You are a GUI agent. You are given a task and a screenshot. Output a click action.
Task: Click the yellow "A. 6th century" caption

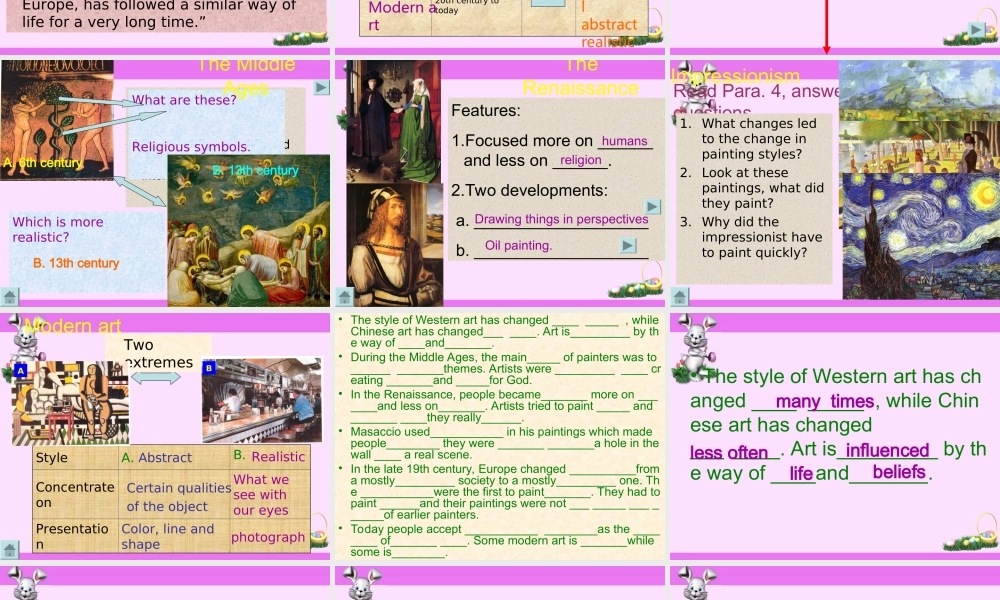click(43, 163)
